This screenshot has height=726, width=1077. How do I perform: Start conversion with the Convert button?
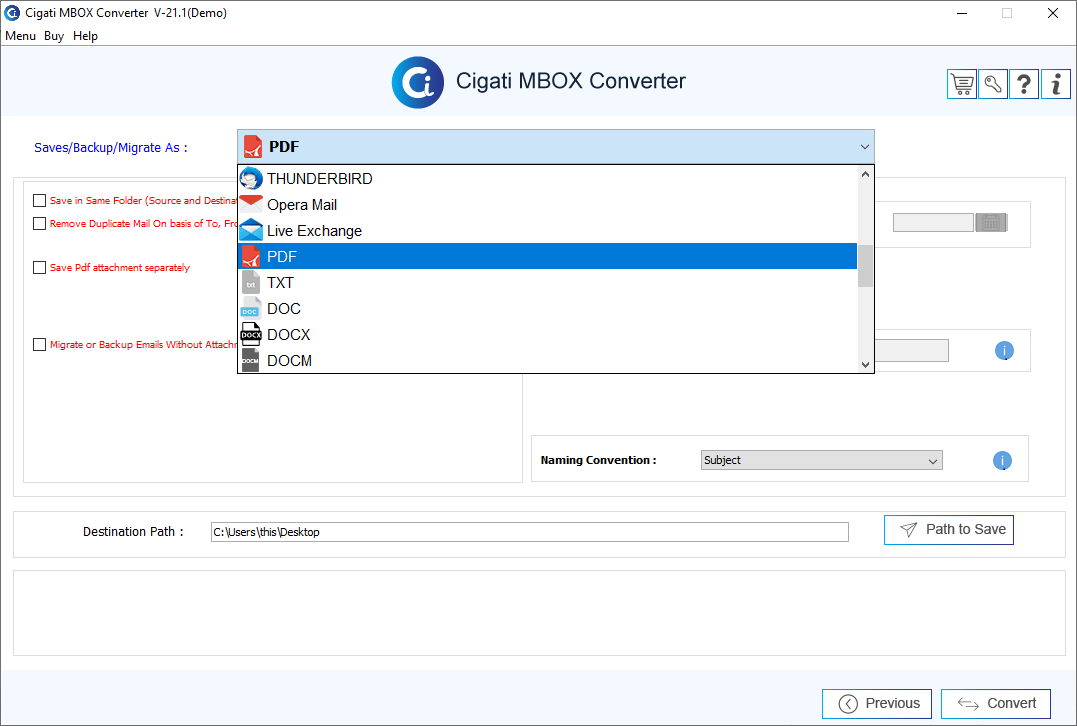click(x=996, y=703)
